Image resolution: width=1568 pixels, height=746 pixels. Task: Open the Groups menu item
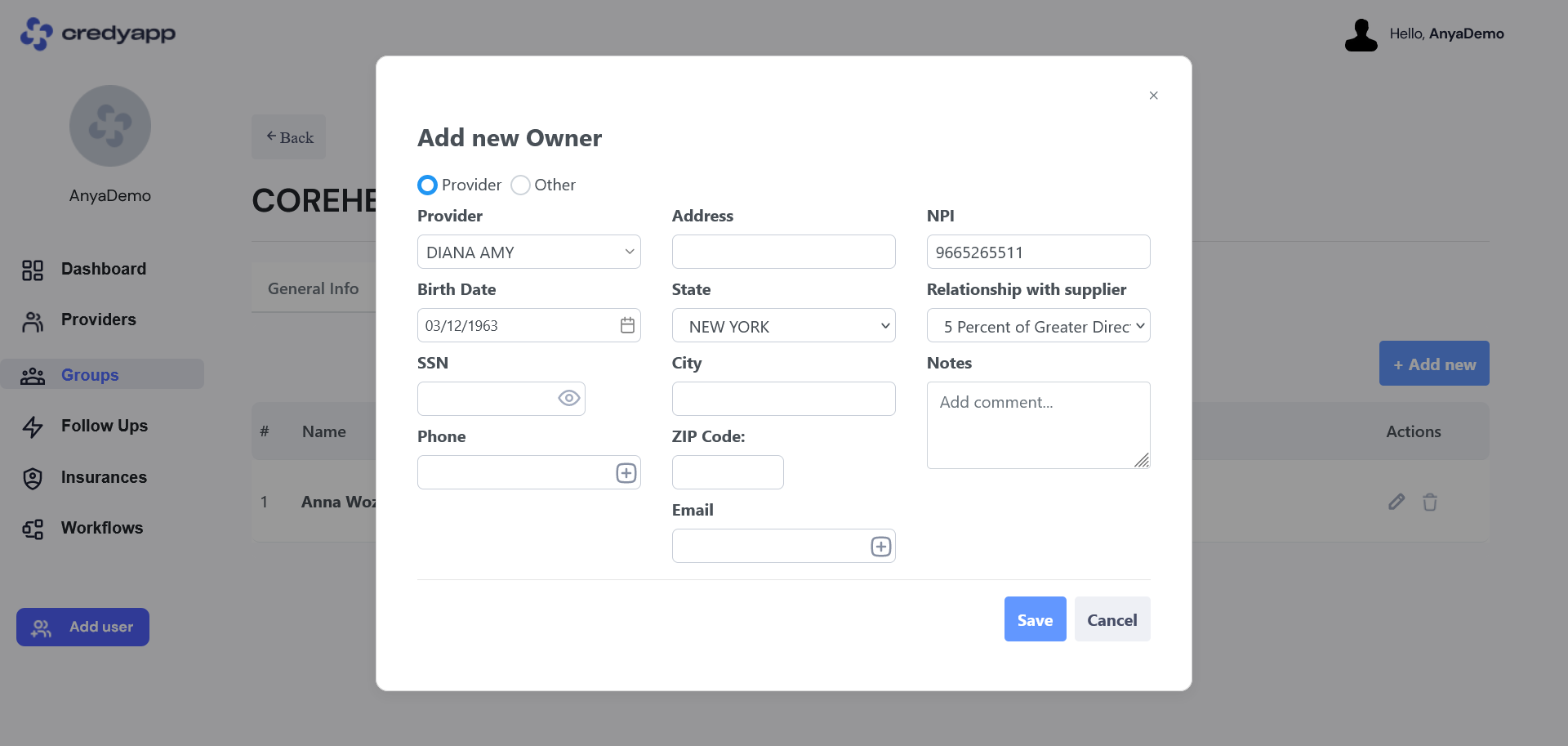point(102,374)
